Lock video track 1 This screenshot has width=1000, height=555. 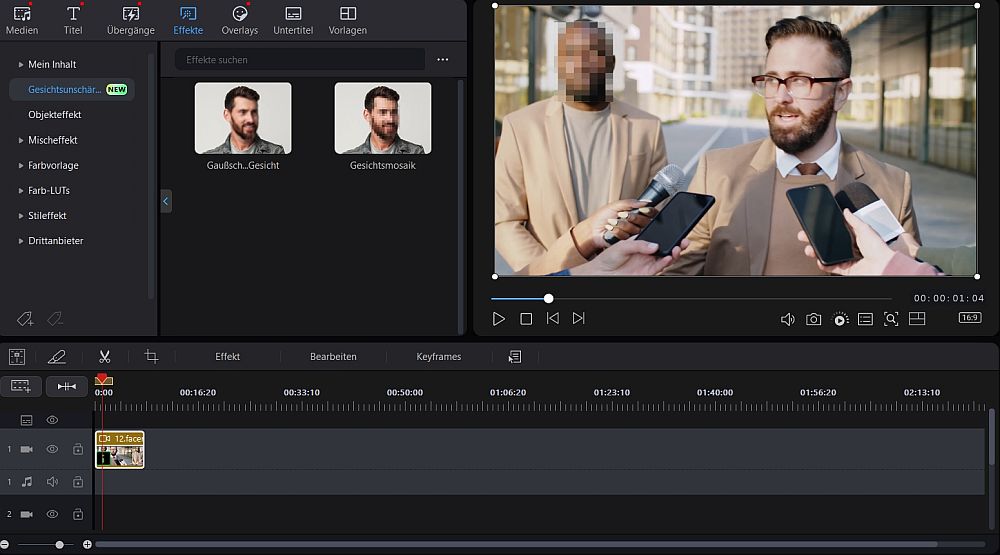click(x=78, y=449)
